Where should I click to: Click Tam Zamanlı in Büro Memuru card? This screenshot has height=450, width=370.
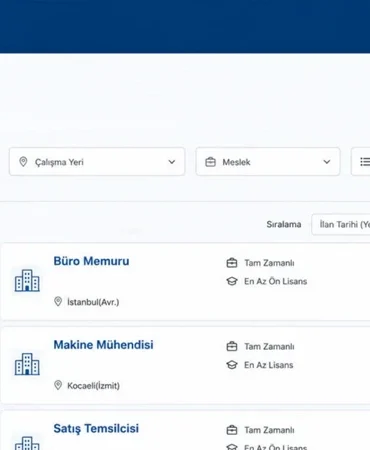[269, 263]
